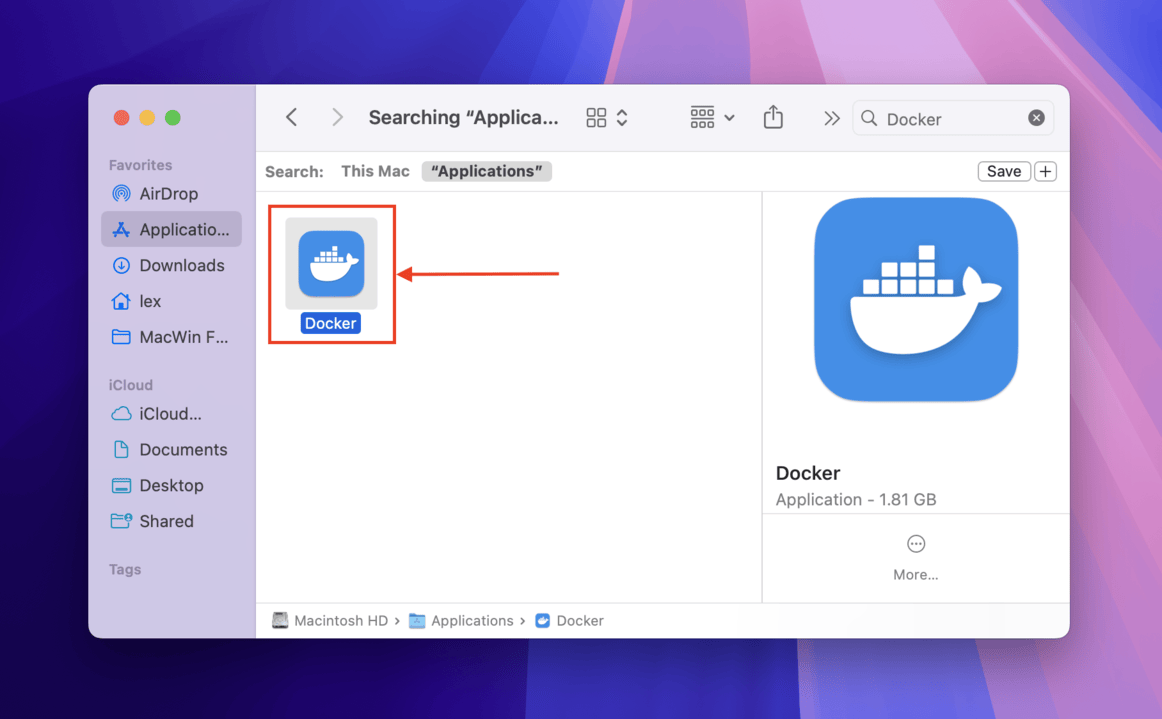
Task: Select the Docker app icon in results
Action: click(331, 264)
